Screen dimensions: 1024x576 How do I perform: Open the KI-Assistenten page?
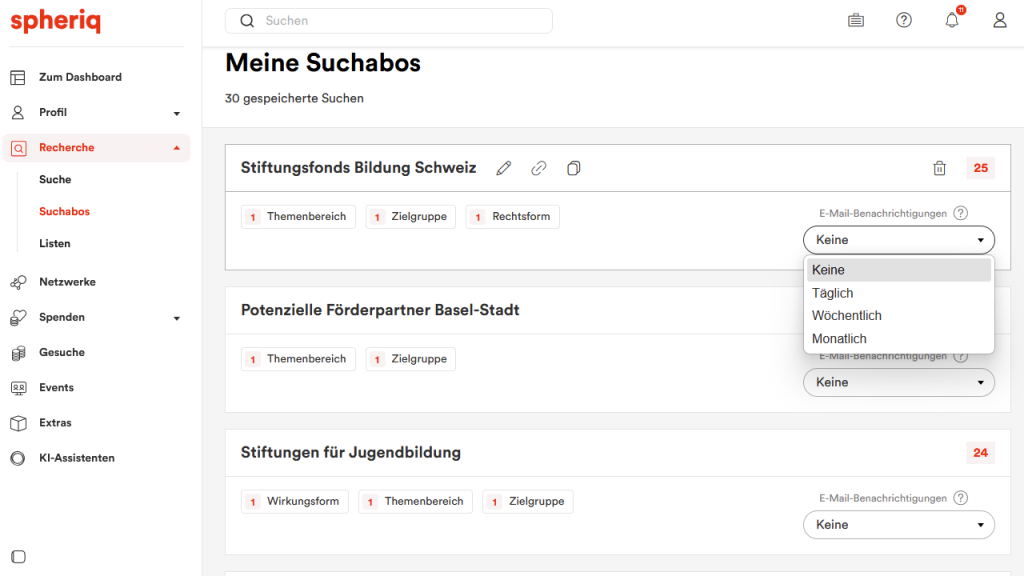pyautogui.click(x=77, y=458)
